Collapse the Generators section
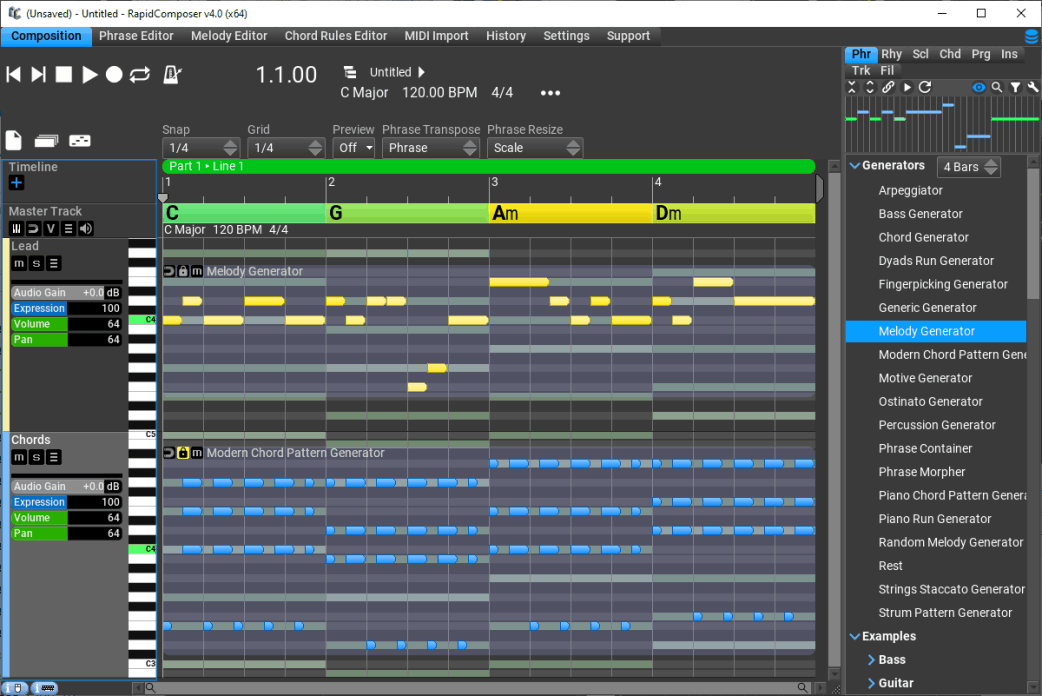The height and width of the screenshot is (696, 1042). [x=855, y=166]
